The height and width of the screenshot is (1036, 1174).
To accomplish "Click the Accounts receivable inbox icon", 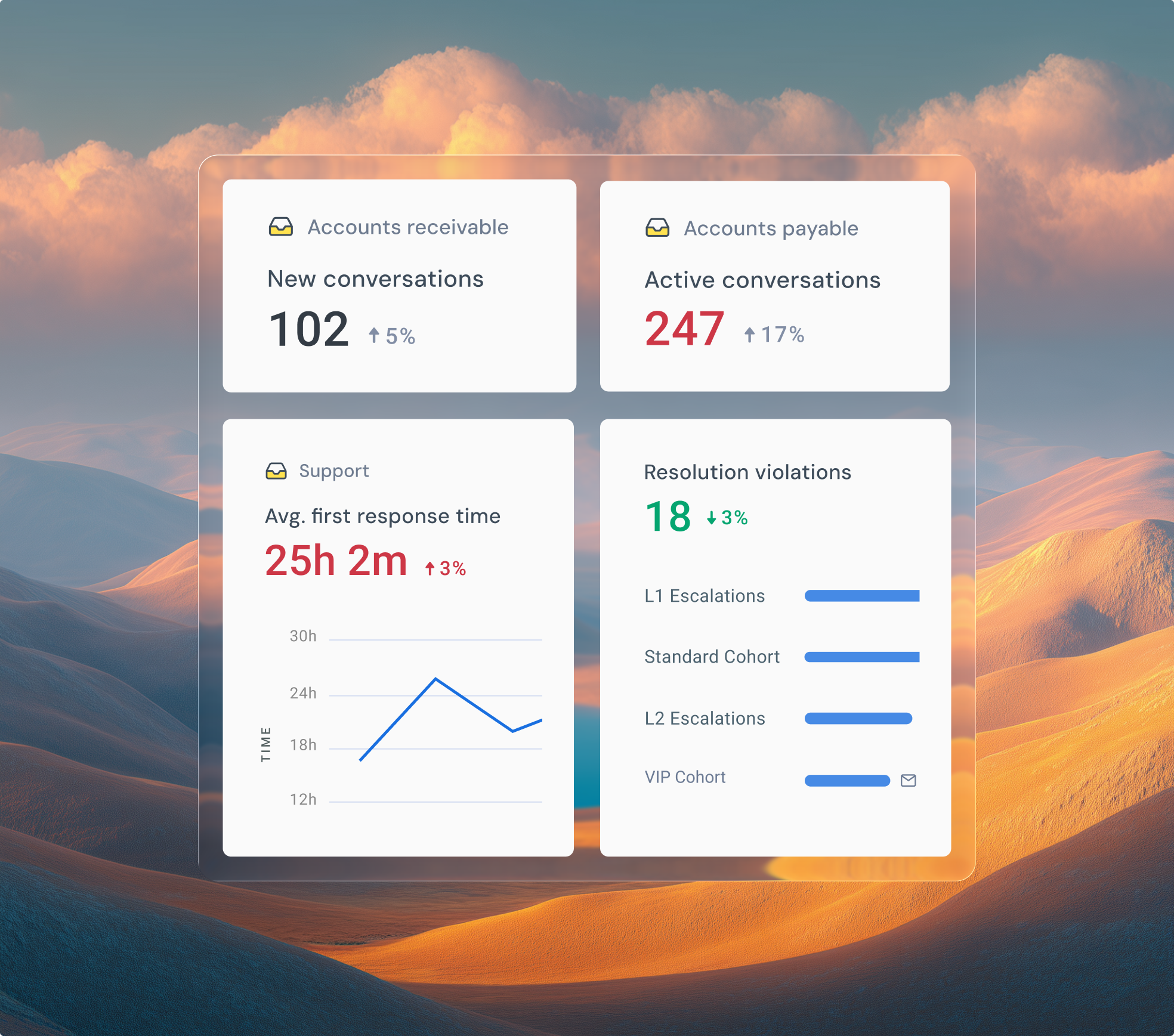I will coord(280,227).
